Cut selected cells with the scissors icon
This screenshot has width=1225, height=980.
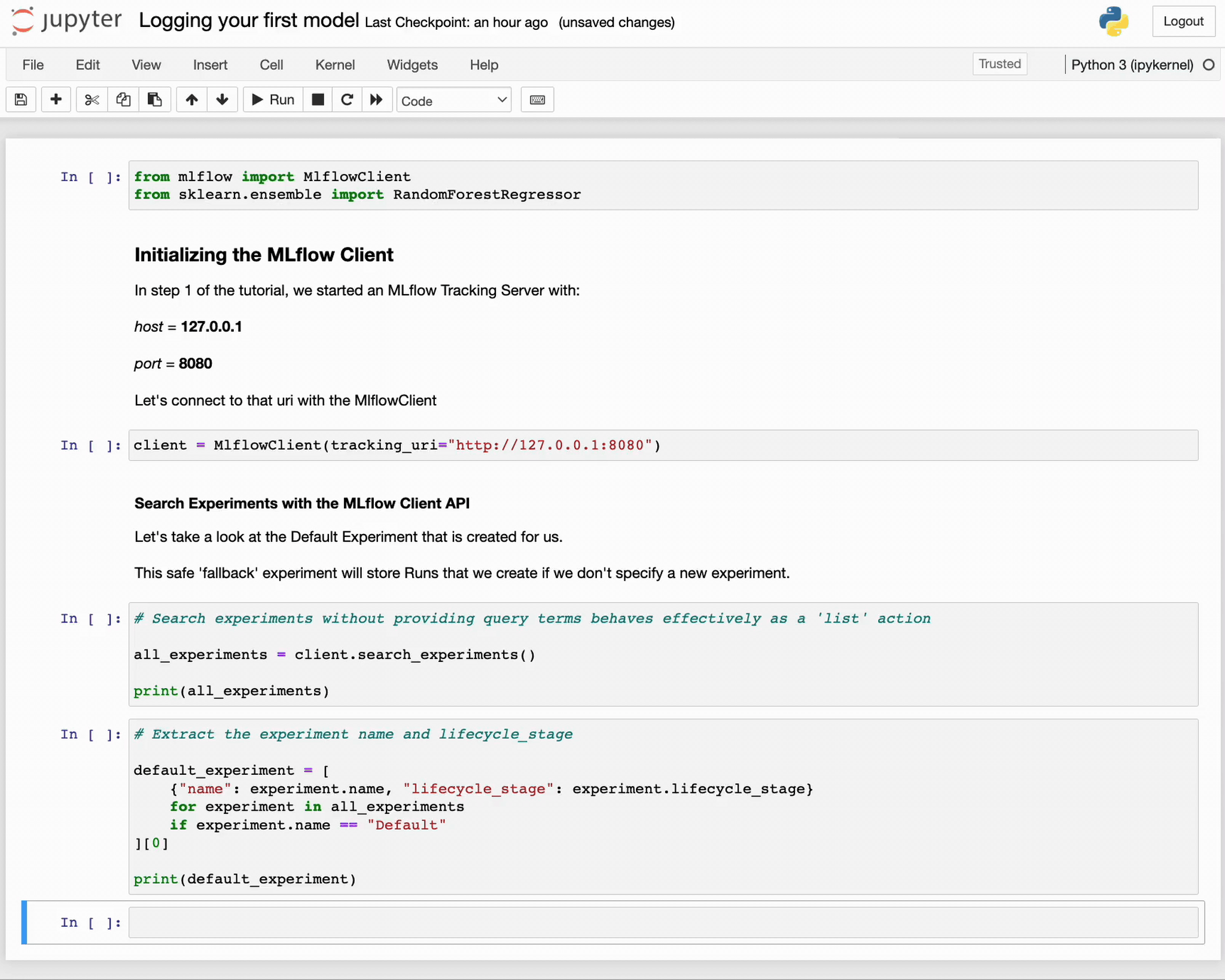coord(92,100)
